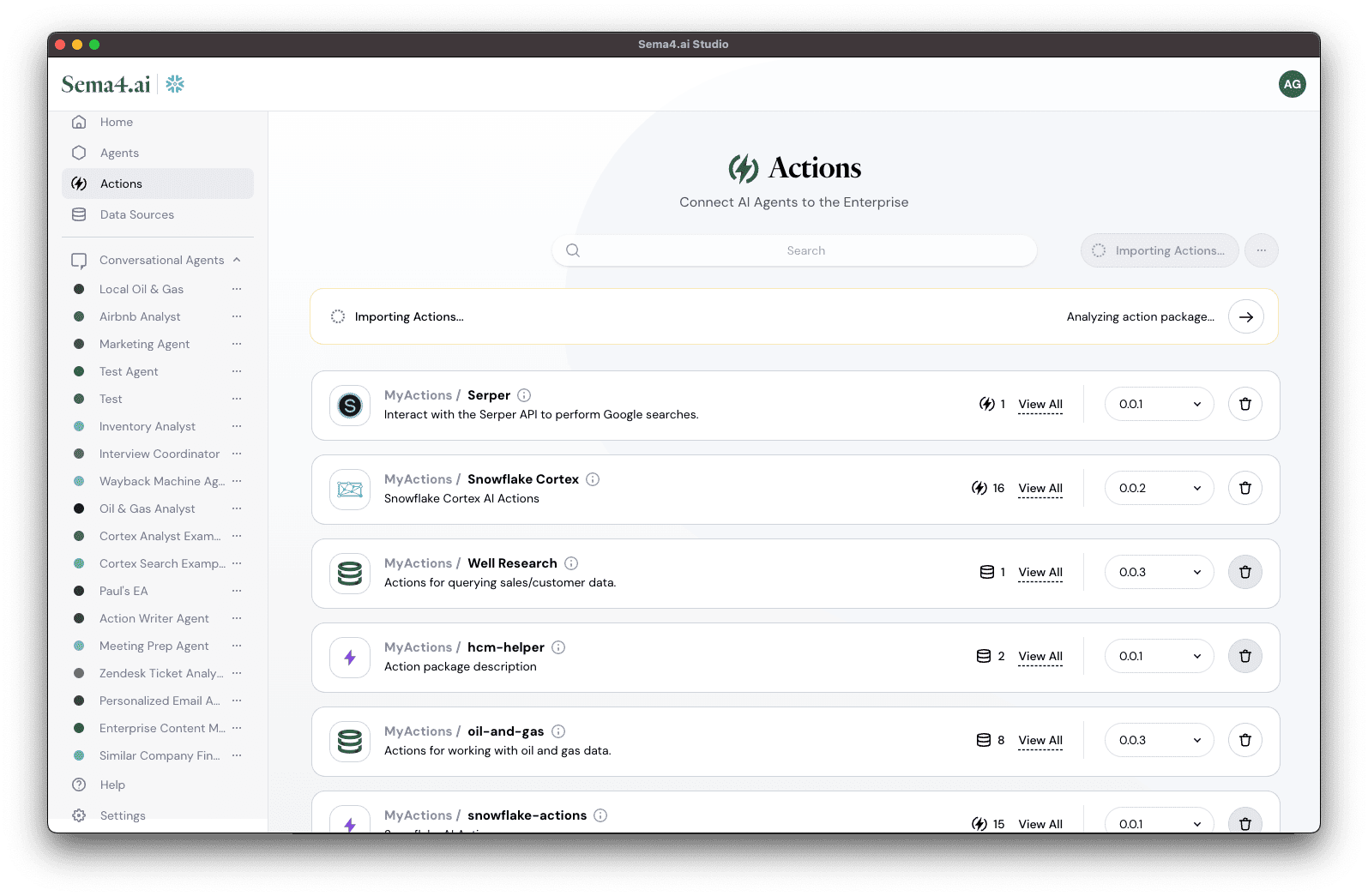Delete the Serper action package

click(1244, 404)
